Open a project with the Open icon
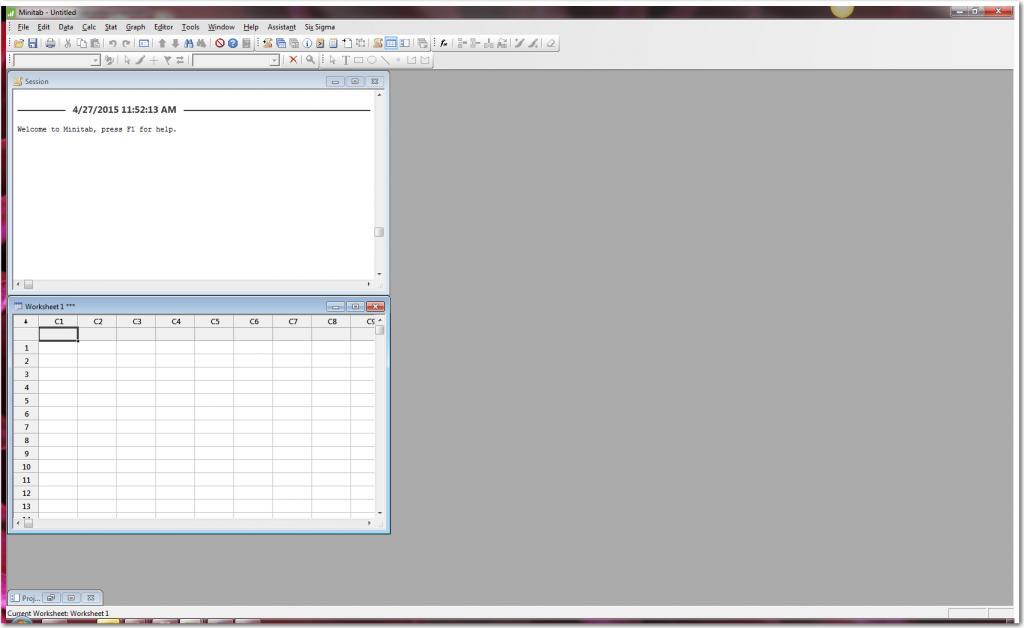 pos(18,43)
